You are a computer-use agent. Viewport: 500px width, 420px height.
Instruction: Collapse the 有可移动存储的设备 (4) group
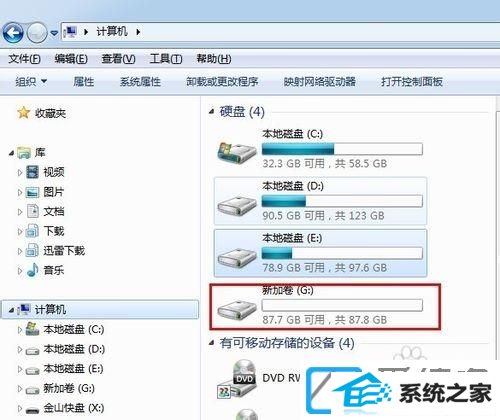click(211, 343)
